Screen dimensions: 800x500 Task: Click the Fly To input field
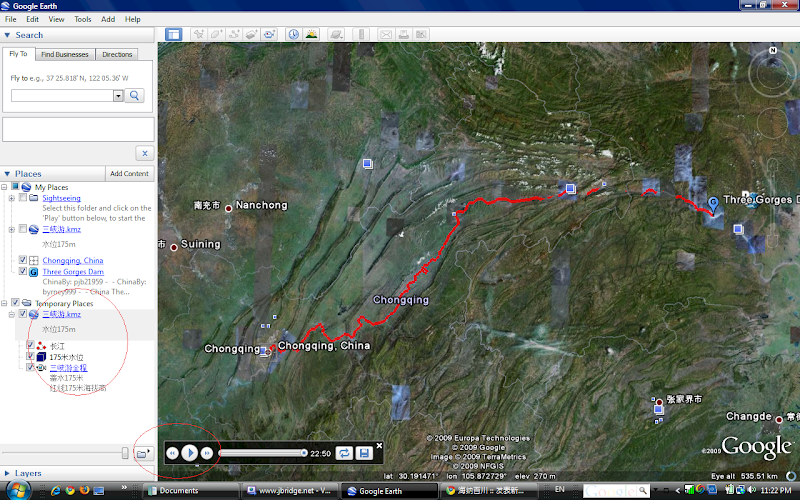62,96
